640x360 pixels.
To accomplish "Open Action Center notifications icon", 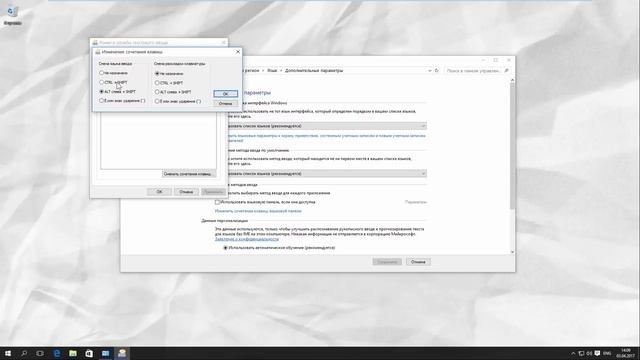I will coord(598,353).
